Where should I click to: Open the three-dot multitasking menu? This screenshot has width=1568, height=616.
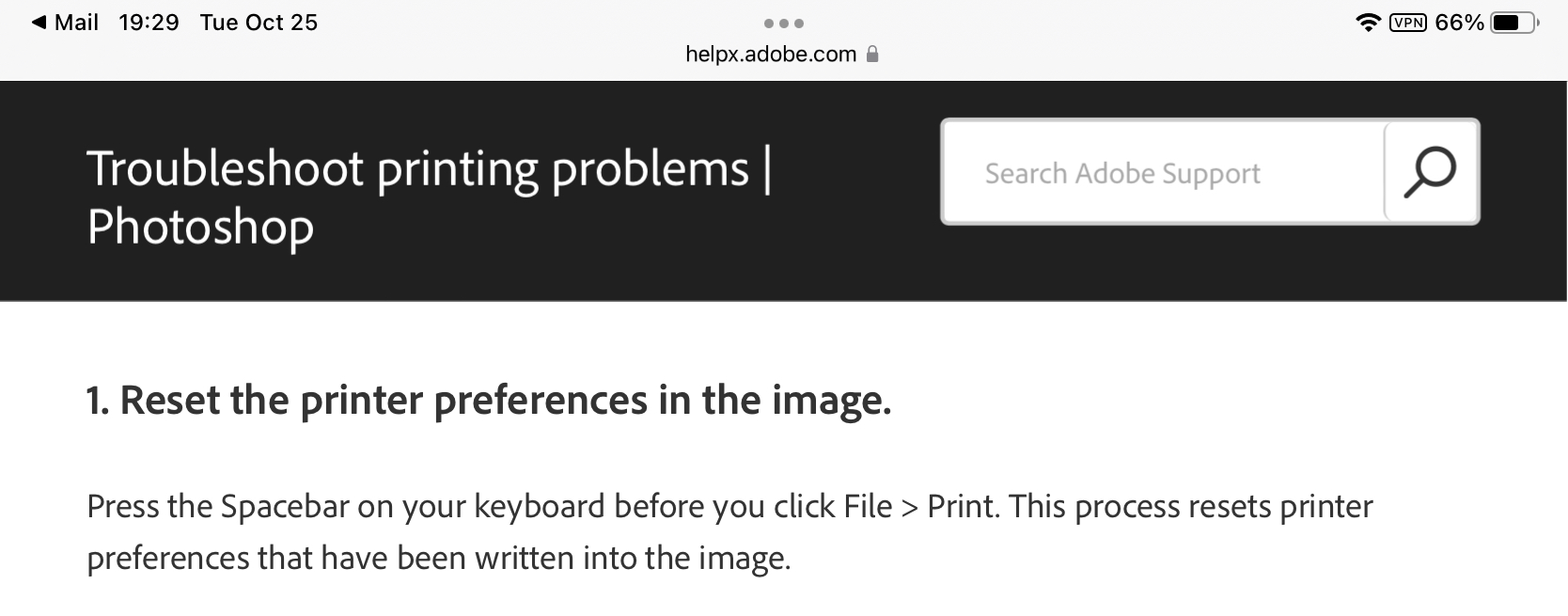tap(784, 23)
